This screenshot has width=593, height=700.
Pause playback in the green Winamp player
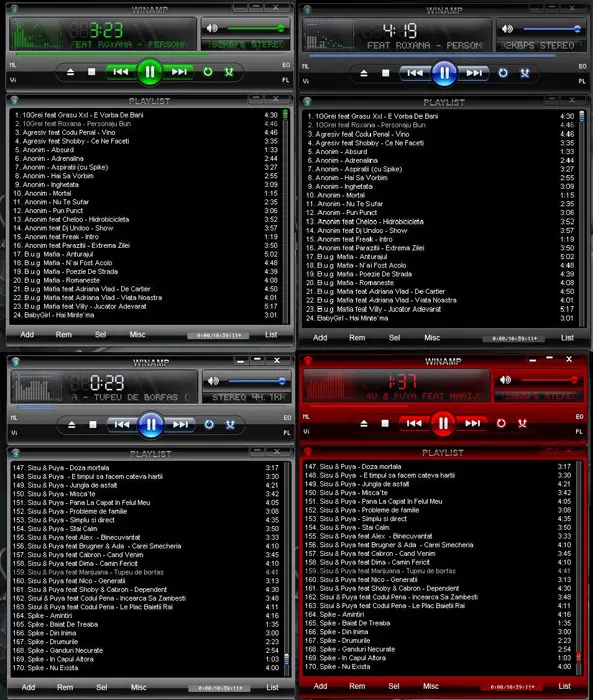(x=150, y=72)
